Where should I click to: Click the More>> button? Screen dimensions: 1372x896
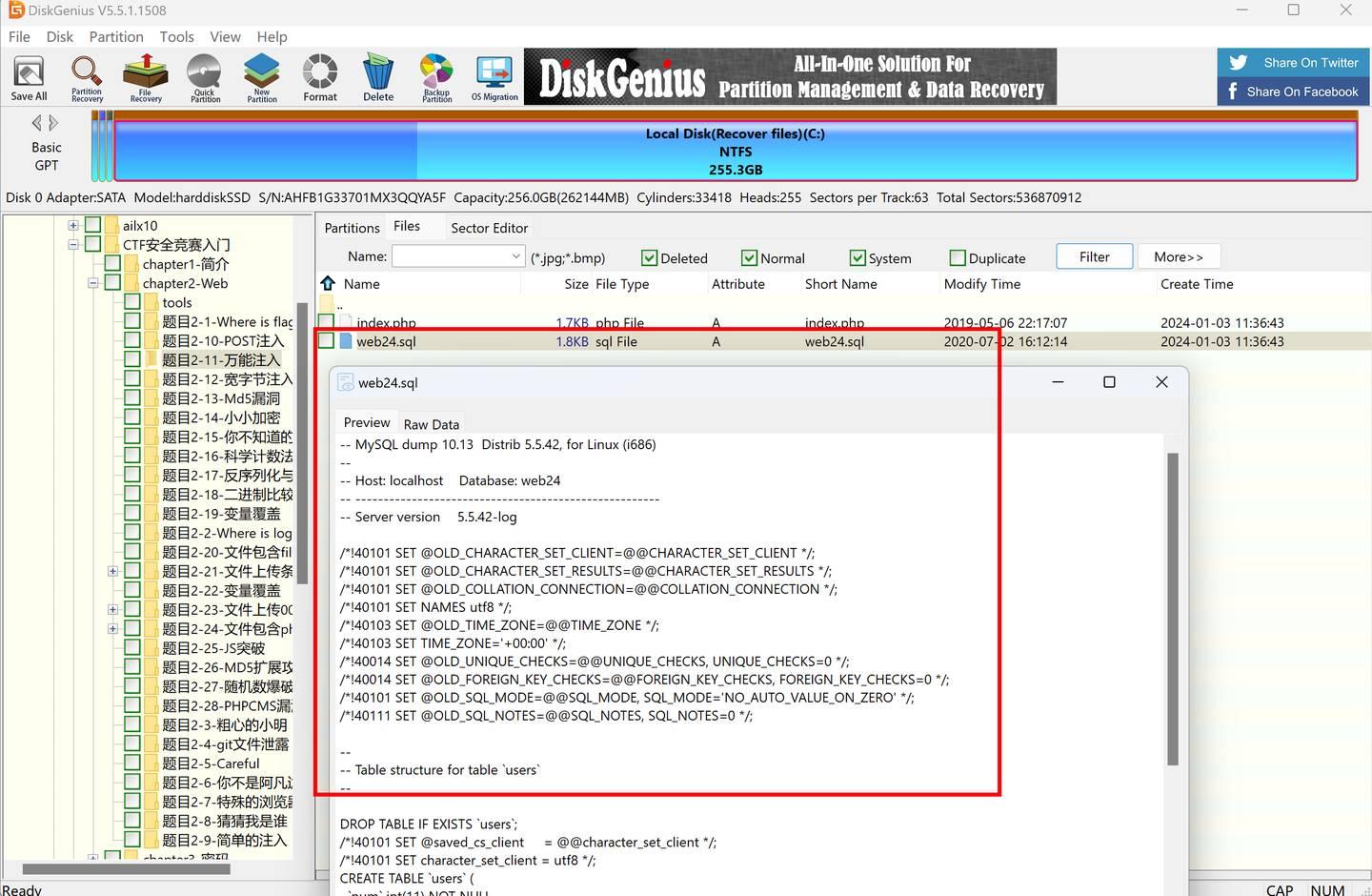[x=1179, y=256]
